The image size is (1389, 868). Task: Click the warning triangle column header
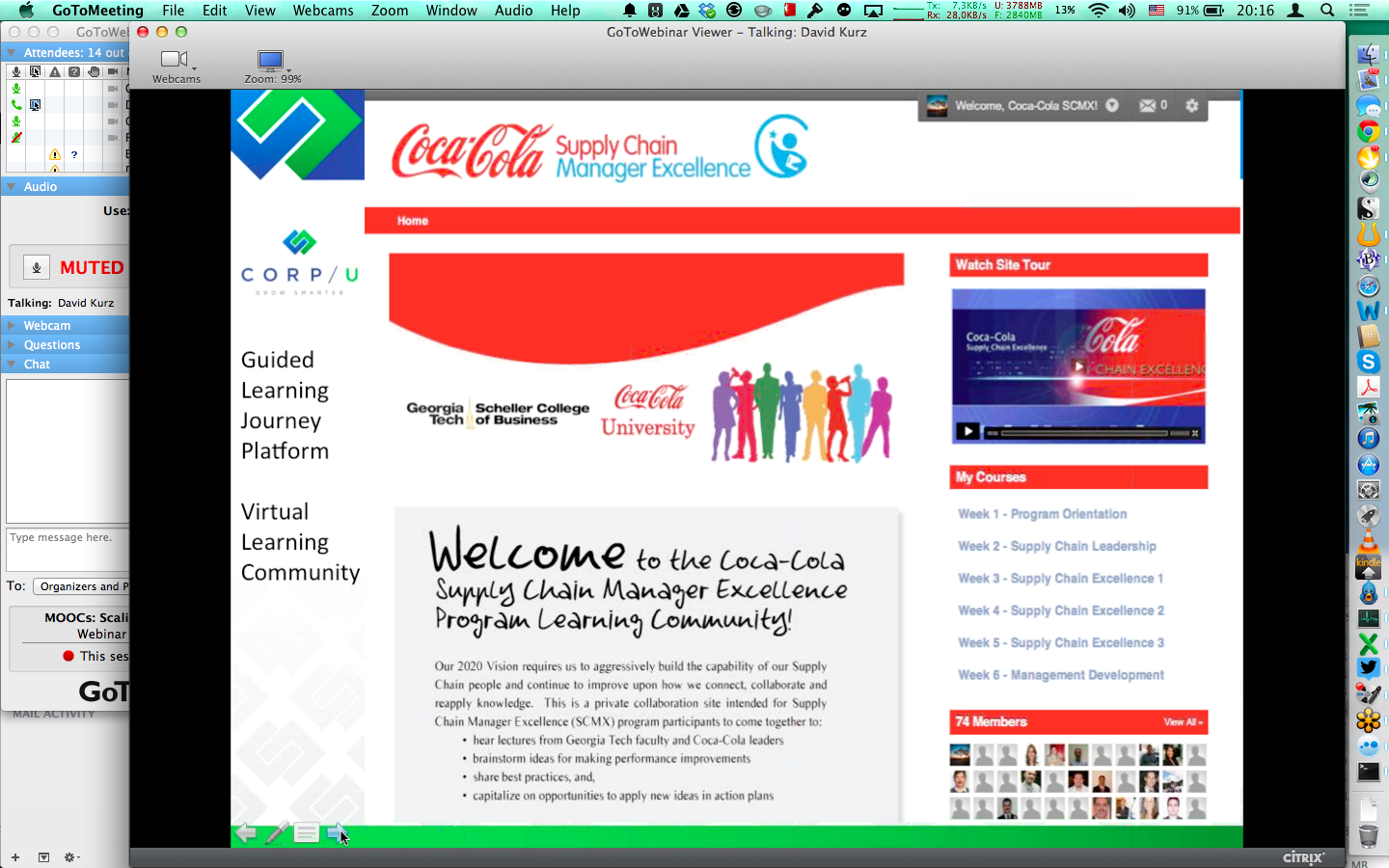pyautogui.click(x=55, y=71)
